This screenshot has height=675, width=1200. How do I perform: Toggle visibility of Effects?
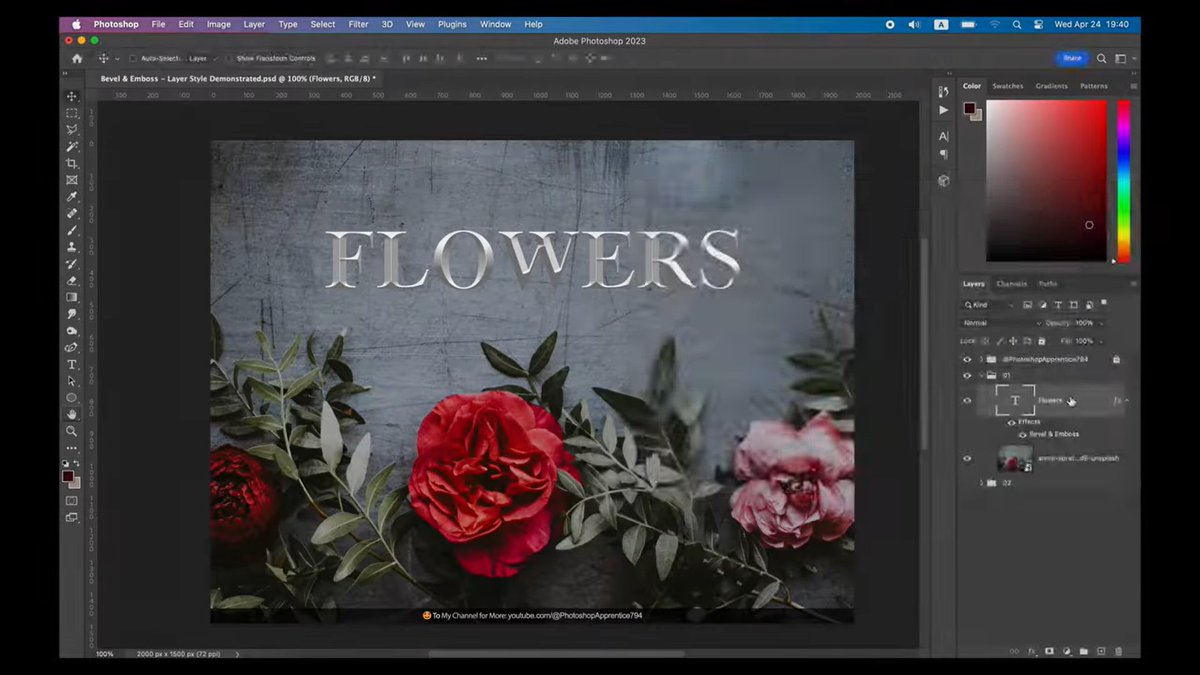[x=1011, y=422]
